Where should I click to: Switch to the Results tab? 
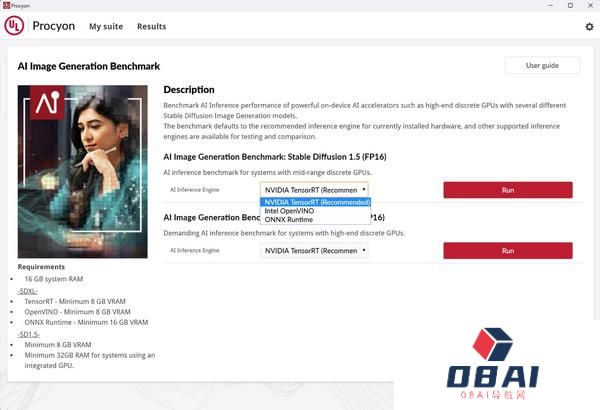pyautogui.click(x=151, y=27)
